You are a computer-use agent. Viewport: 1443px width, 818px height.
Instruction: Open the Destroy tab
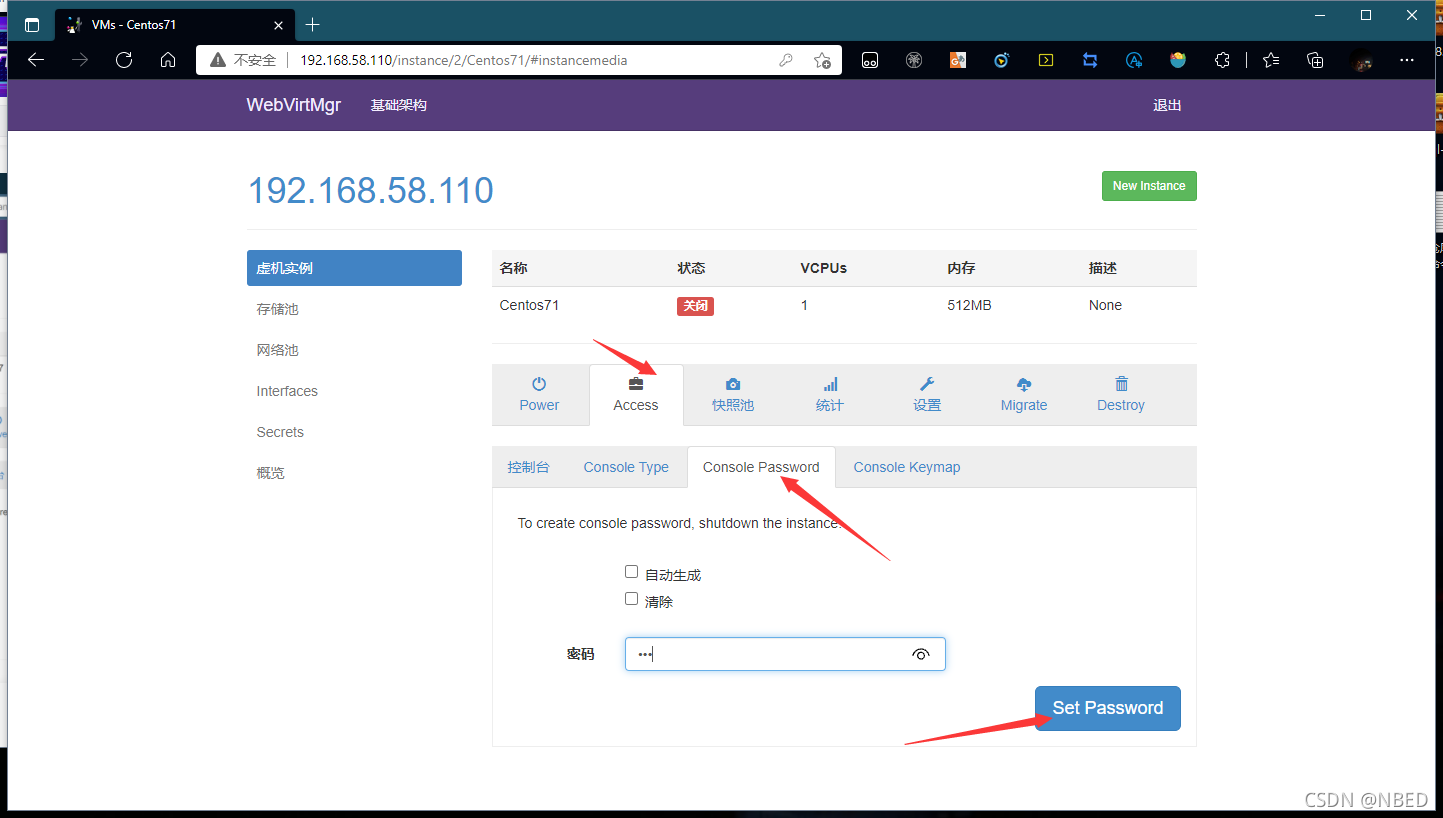tap(1121, 395)
